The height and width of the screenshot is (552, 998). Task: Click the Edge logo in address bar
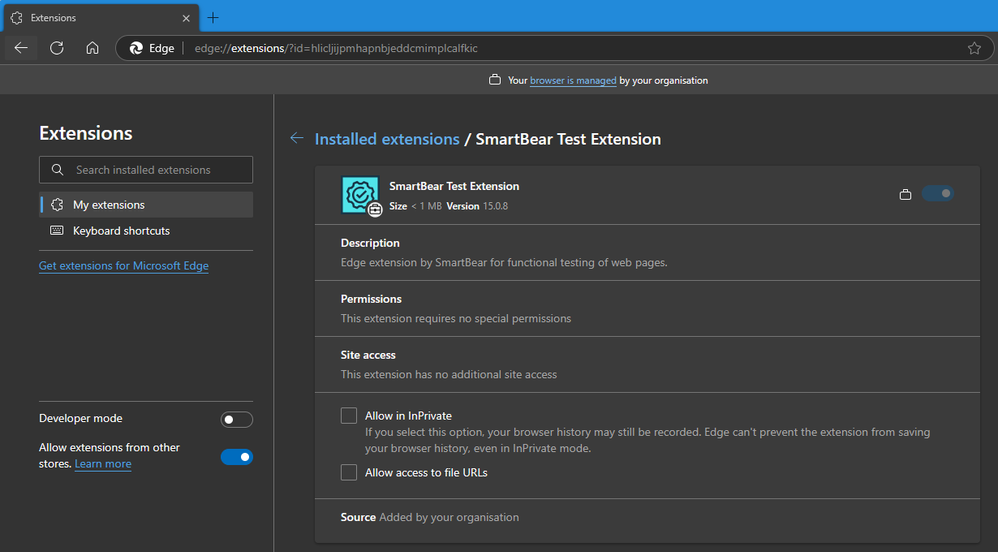coord(136,48)
